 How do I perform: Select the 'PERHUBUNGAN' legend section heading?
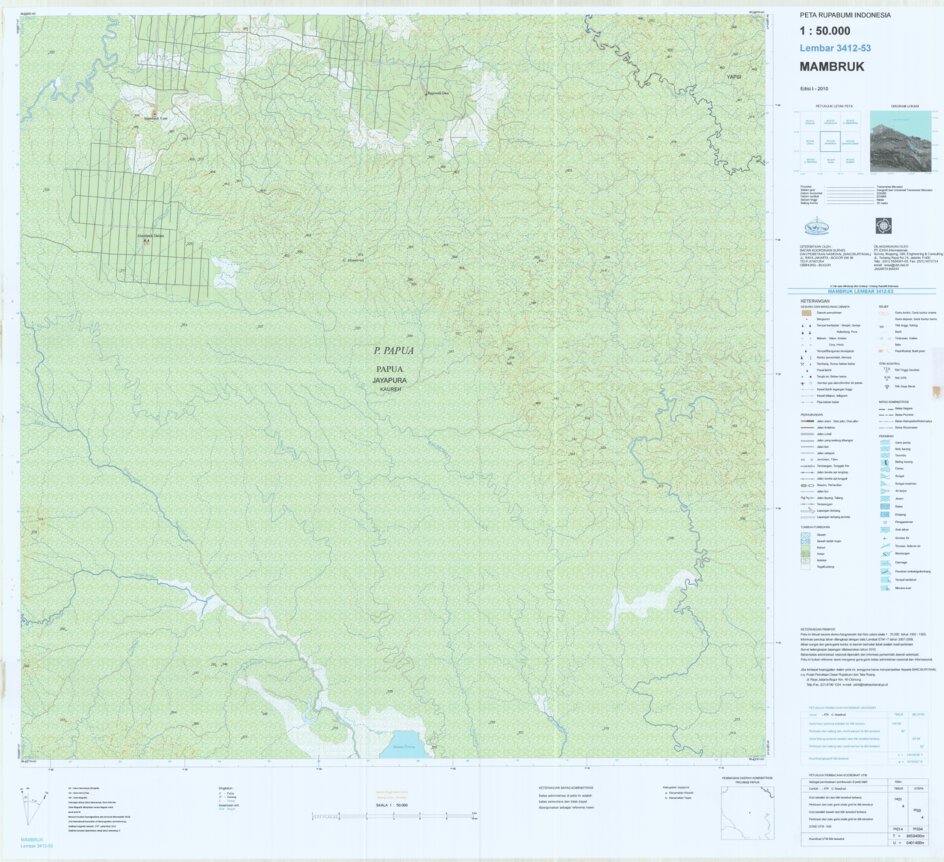click(x=811, y=415)
